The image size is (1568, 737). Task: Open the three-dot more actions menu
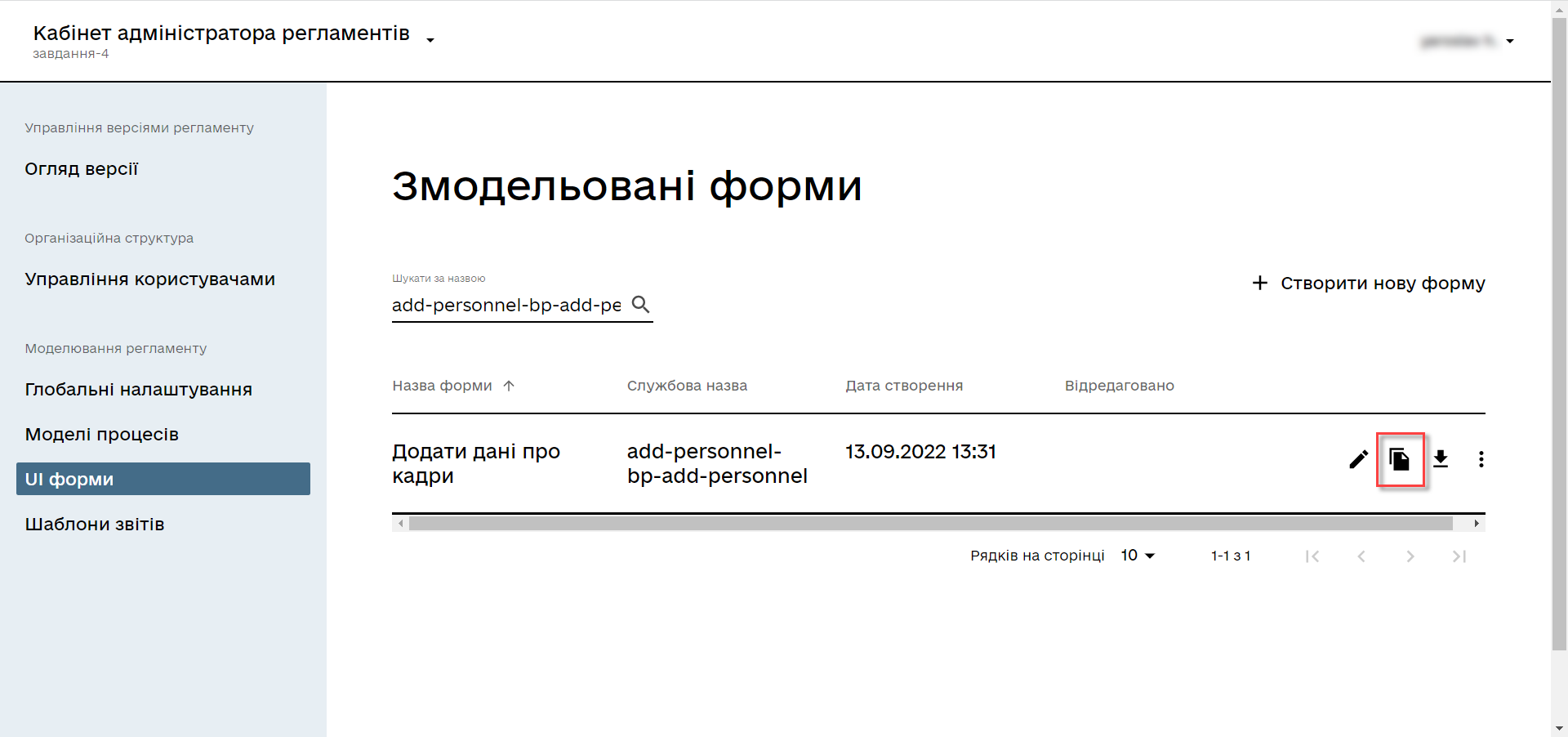click(1481, 459)
